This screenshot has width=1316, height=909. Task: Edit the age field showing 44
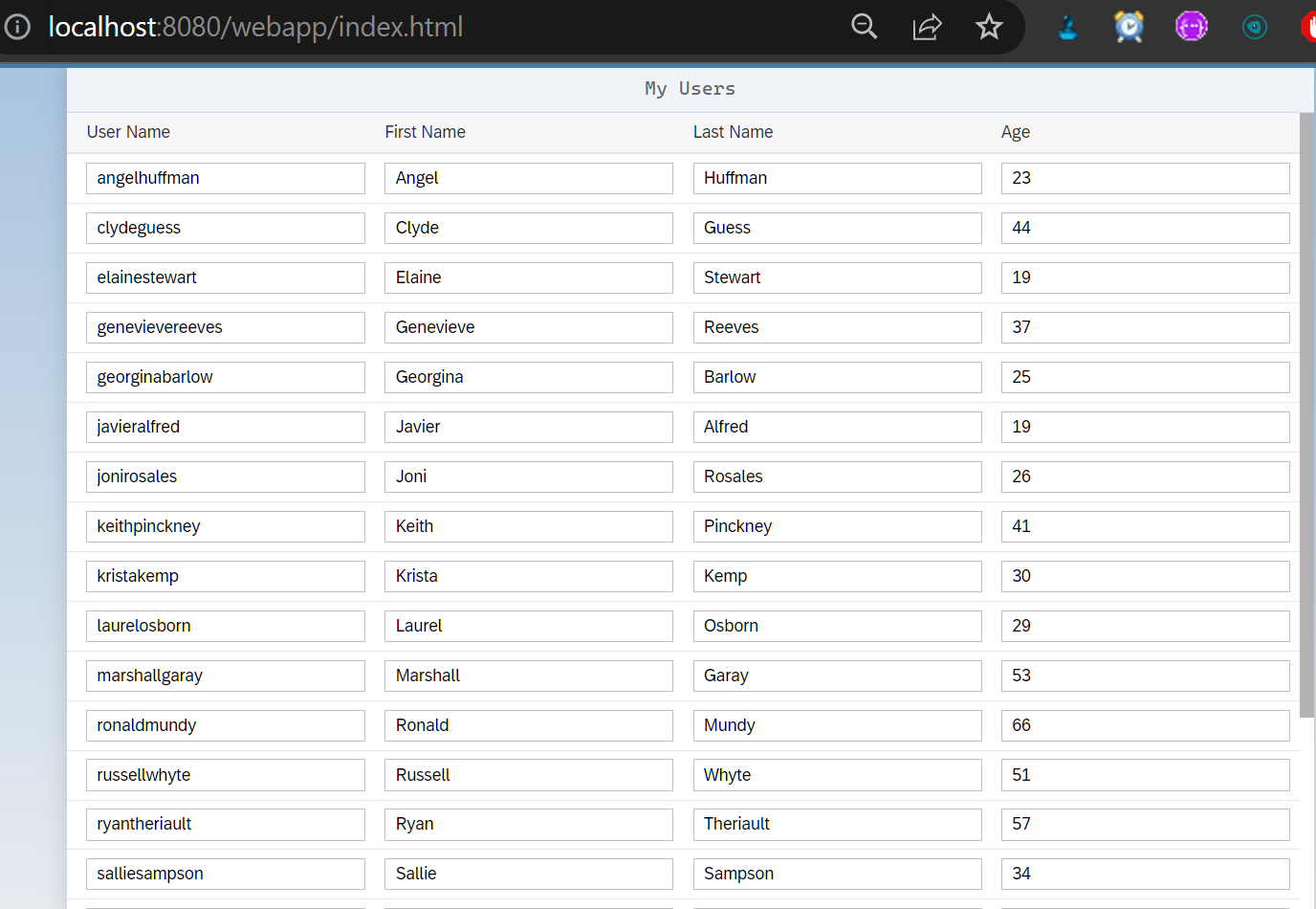coord(1146,228)
